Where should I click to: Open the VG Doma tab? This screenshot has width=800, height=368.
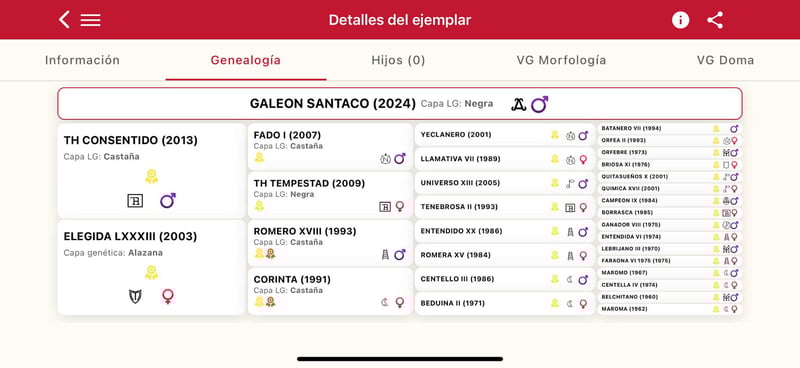click(725, 60)
